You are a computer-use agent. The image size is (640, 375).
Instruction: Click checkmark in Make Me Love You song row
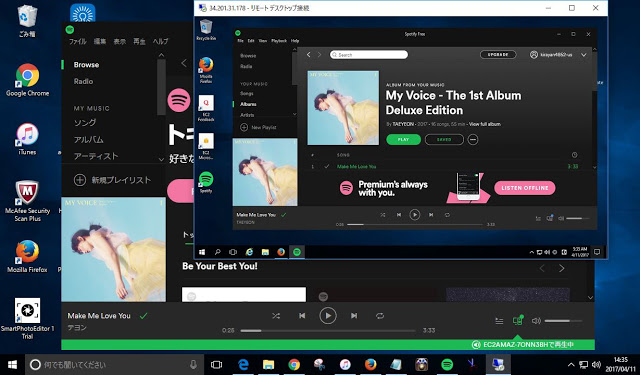coord(327,166)
